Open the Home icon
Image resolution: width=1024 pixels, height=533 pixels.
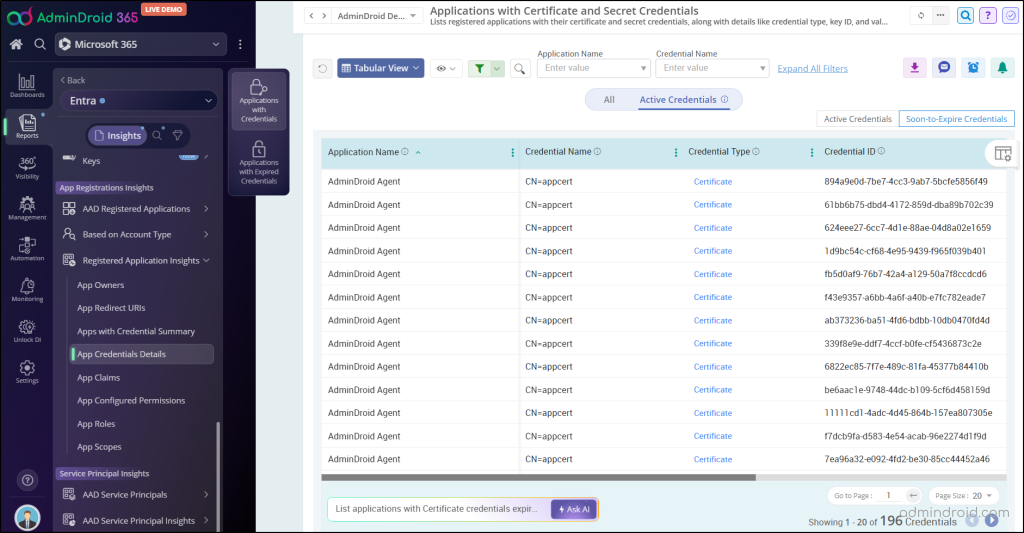pos(16,44)
